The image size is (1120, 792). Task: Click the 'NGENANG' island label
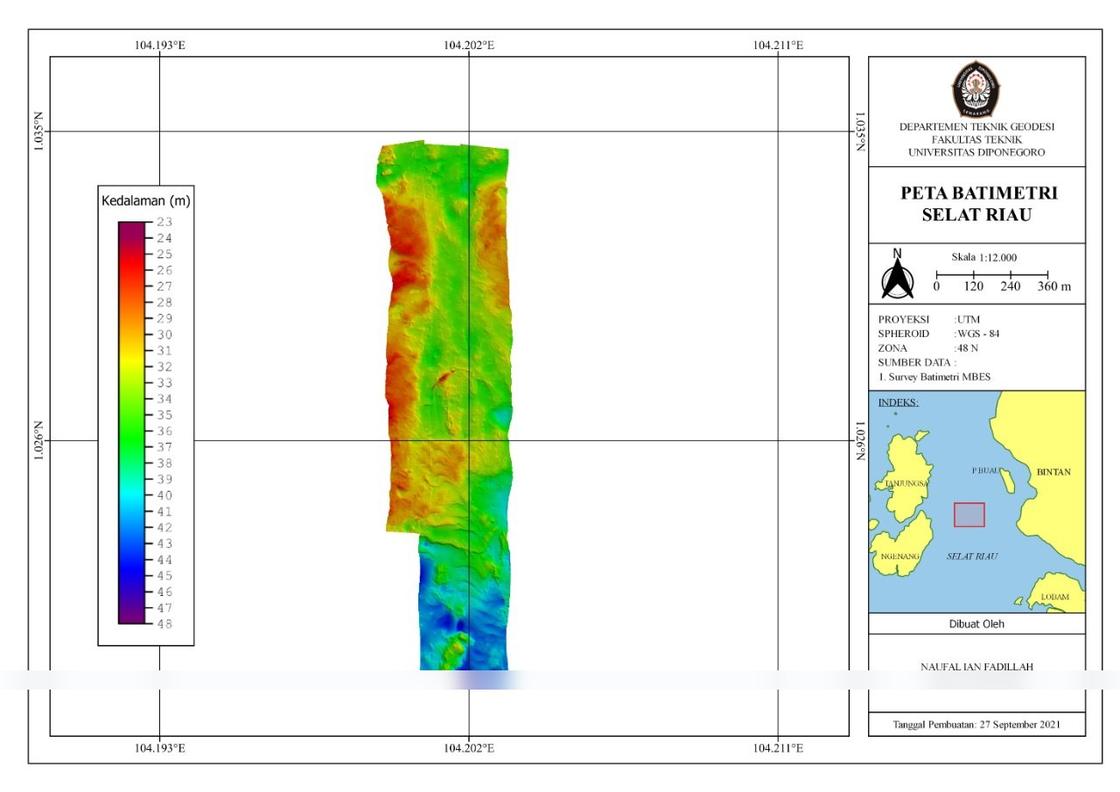899,556
